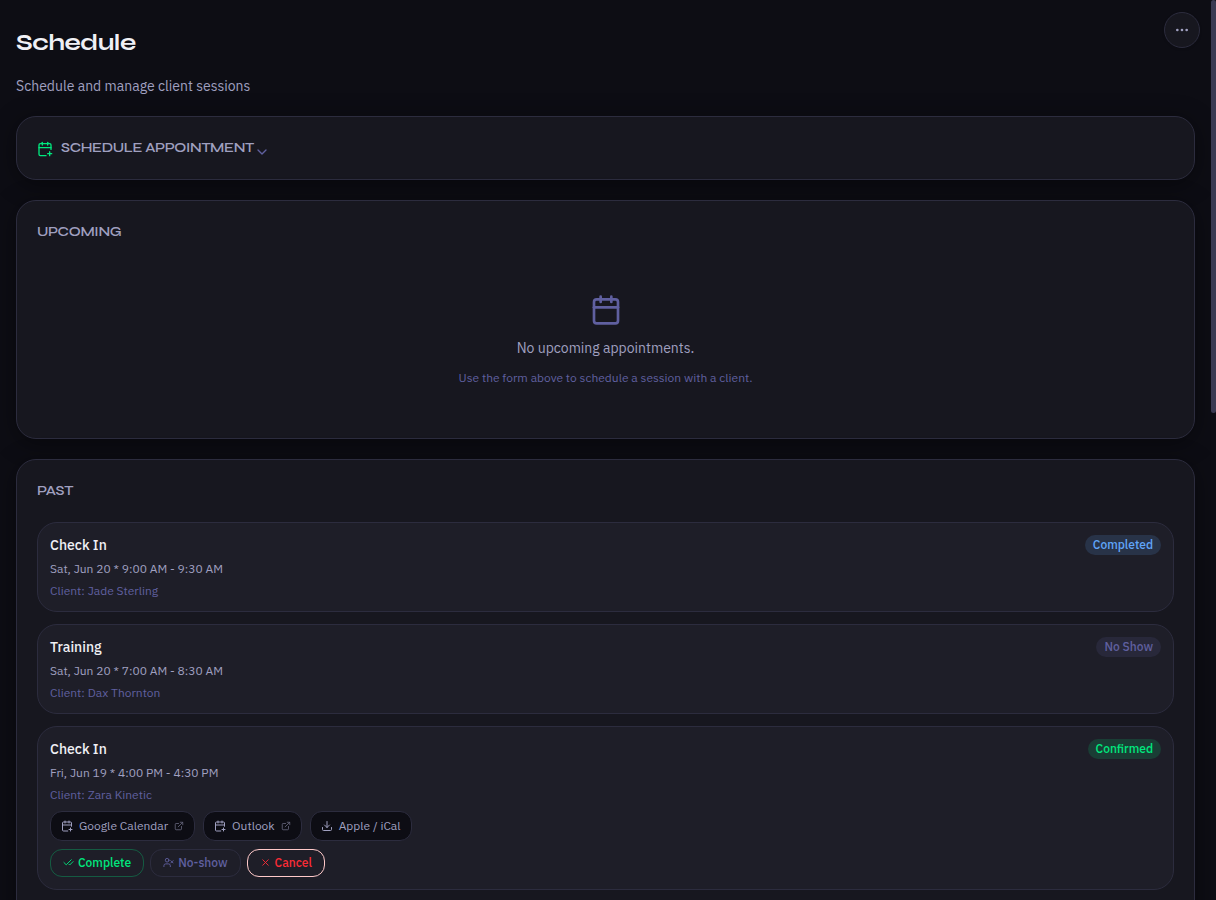Click 'Schedule and manage client sessions' subtitle
The image size is (1216, 900).
(x=133, y=86)
